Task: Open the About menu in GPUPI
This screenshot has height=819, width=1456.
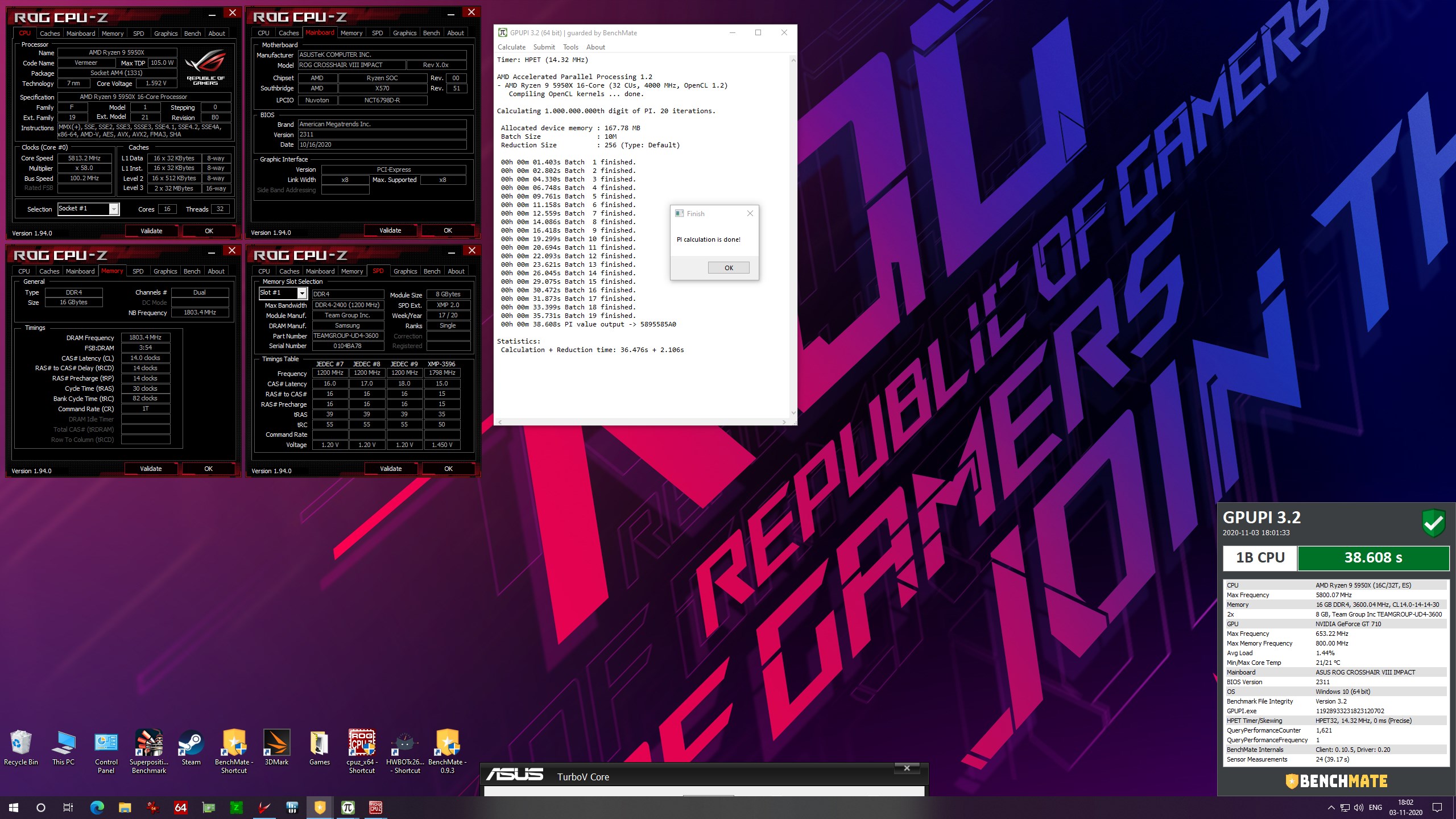Action: (x=595, y=47)
